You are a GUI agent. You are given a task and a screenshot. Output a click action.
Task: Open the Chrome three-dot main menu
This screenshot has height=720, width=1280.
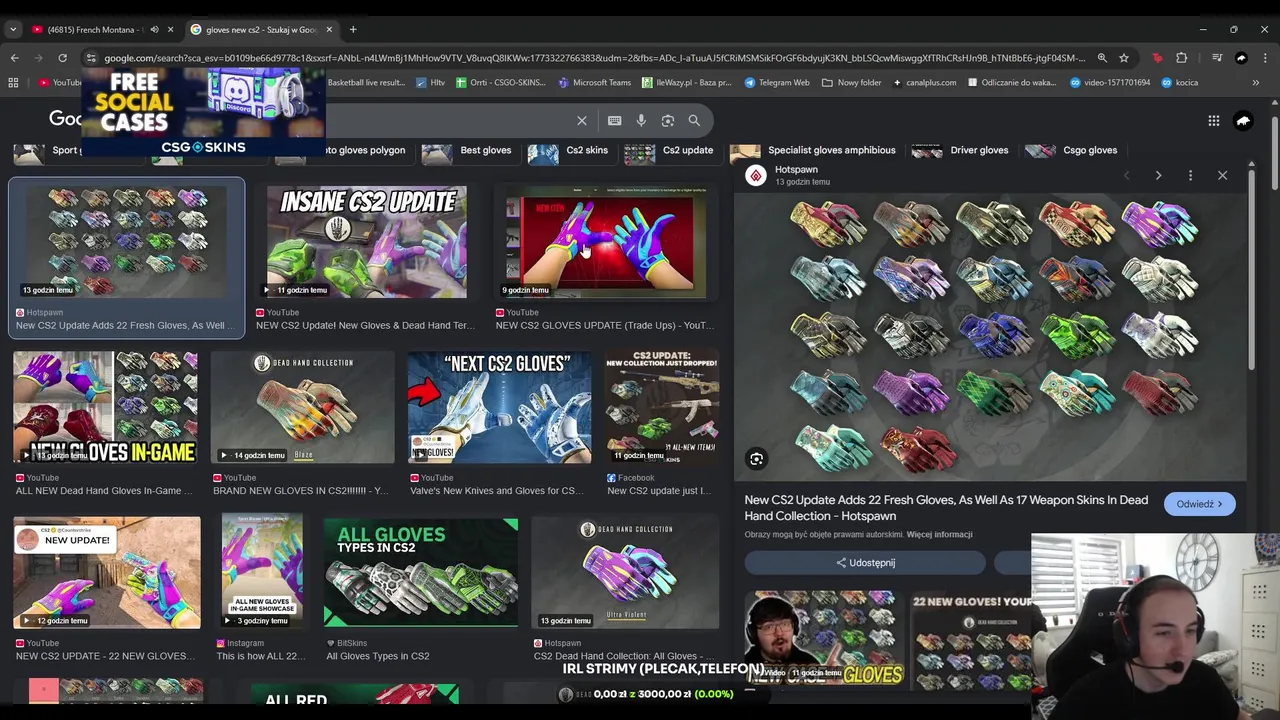tap(1266, 58)
